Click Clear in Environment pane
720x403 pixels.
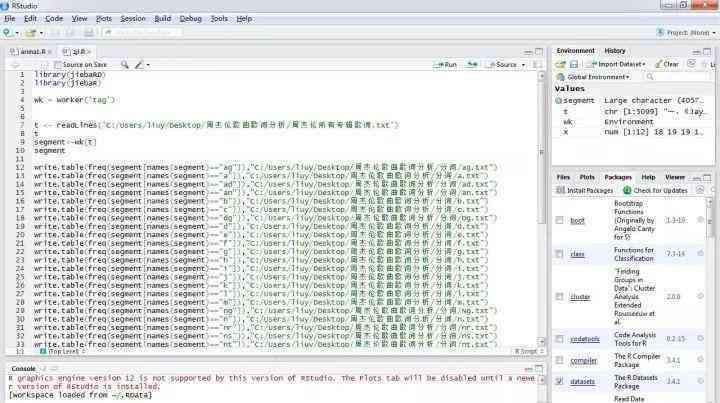667,64
